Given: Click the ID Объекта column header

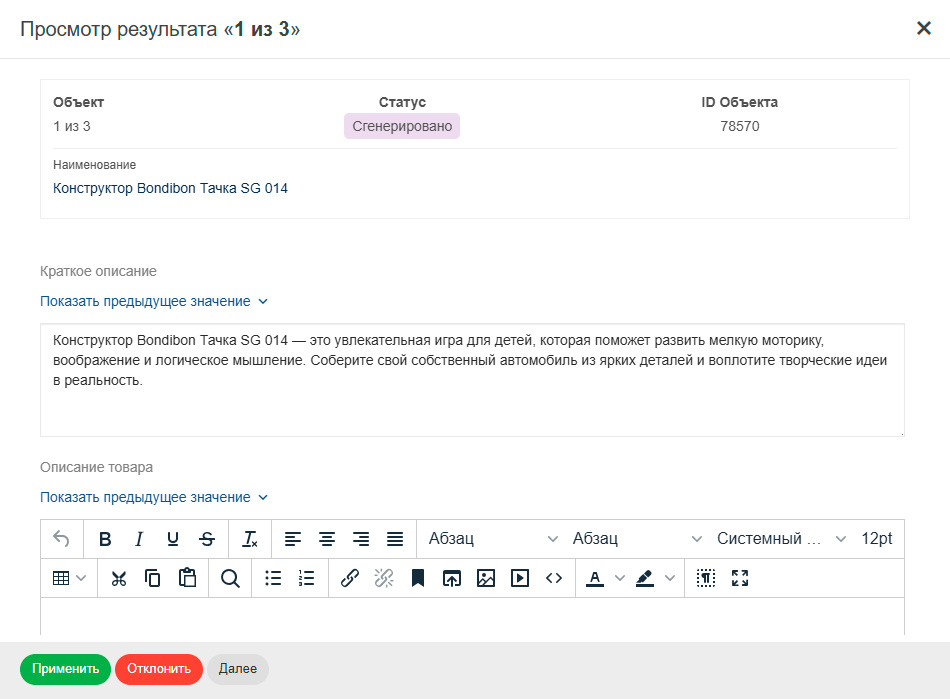Looking at the screenshot, I should point(739,102).
